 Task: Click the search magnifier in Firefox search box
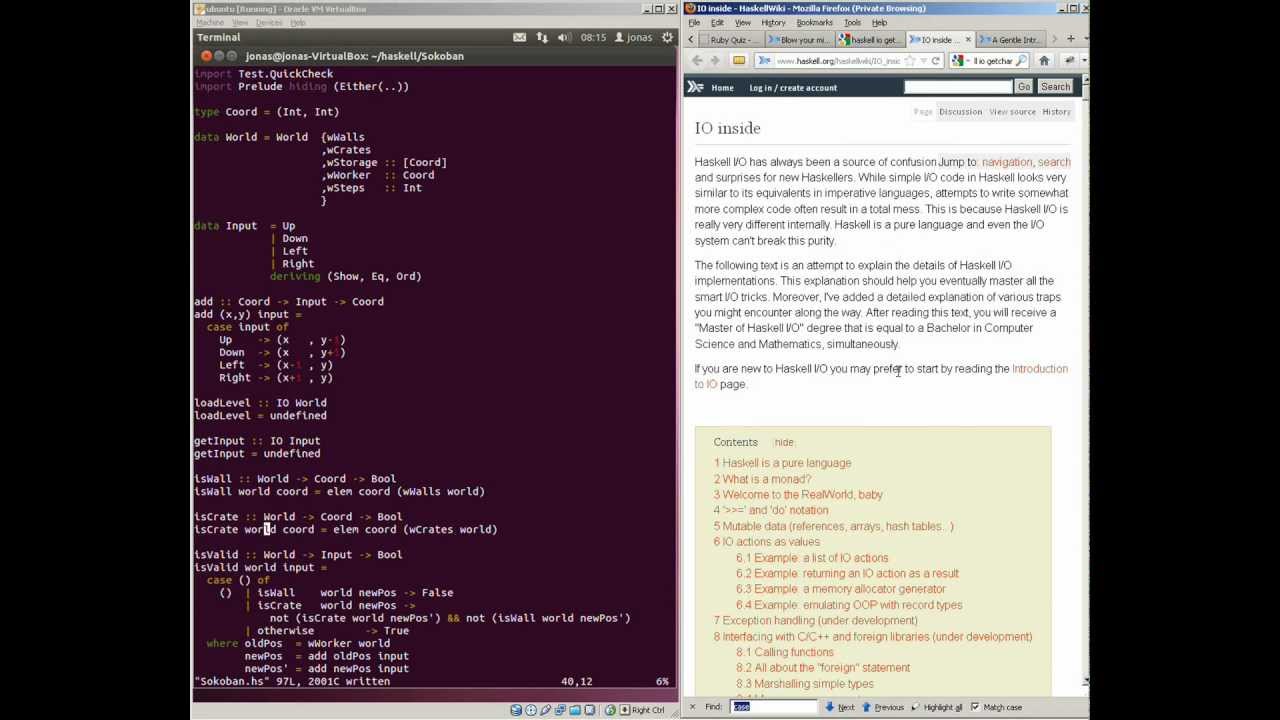coord(1020,61)
